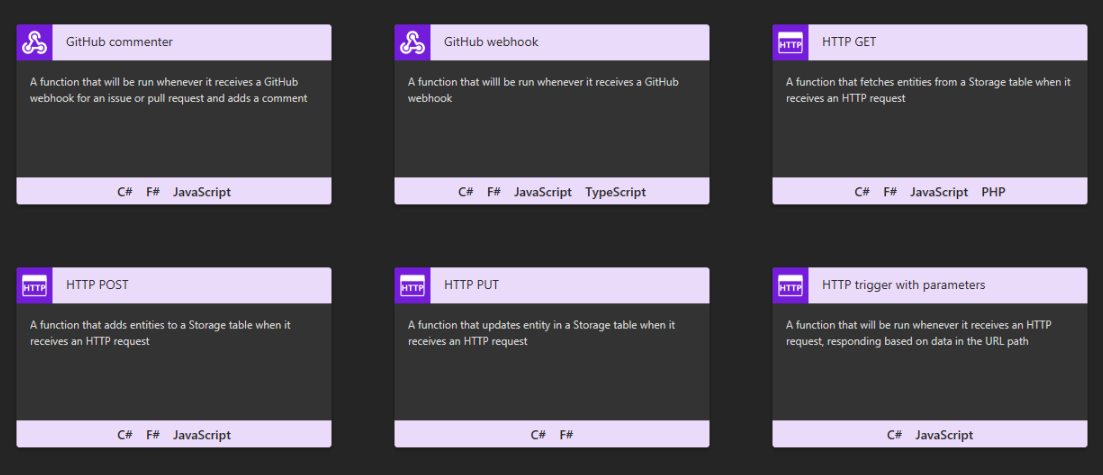Open the HTTP POST template title
1103x475 pixels.
(97, 286)
